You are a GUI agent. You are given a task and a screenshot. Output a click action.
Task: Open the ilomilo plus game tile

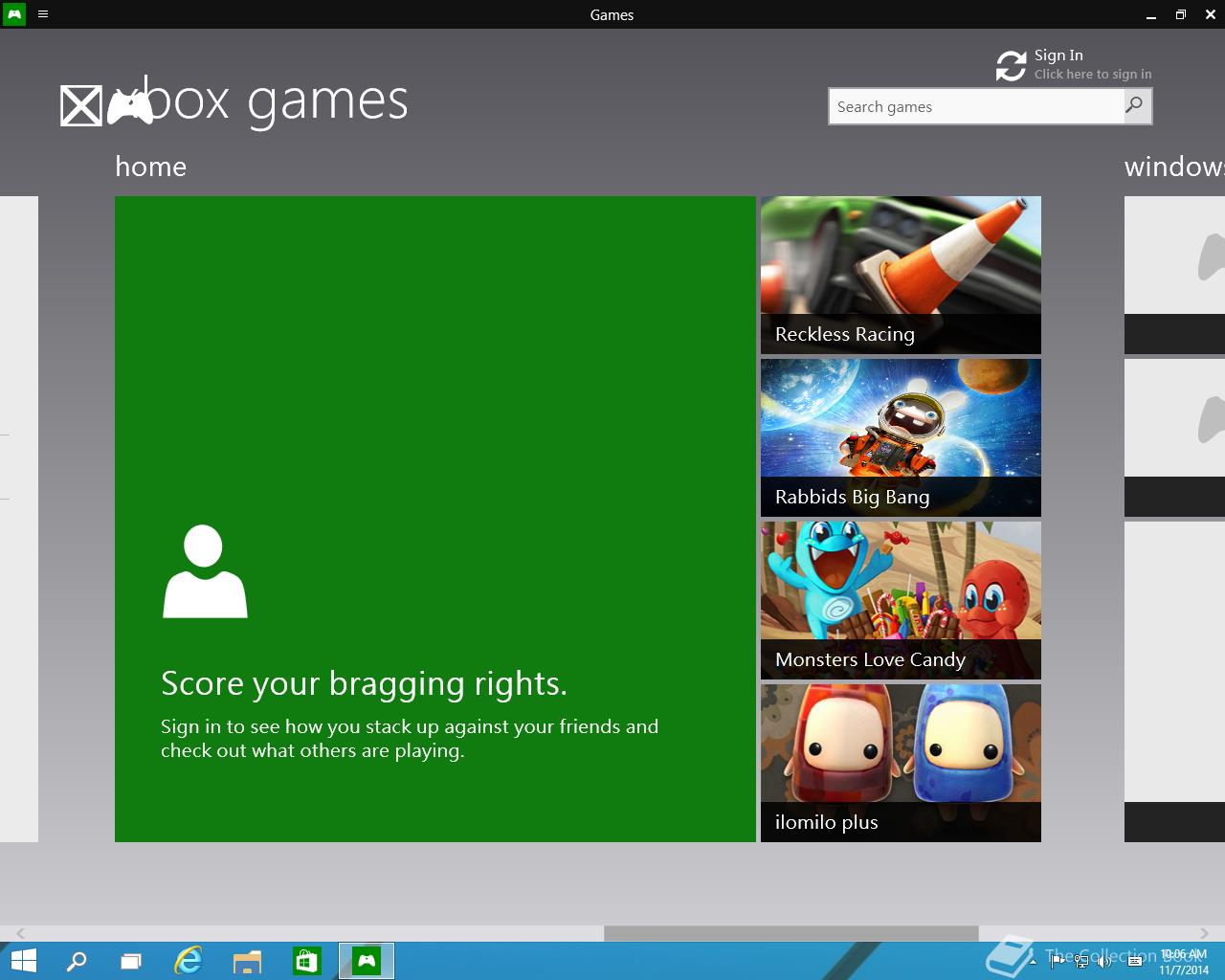901,763
